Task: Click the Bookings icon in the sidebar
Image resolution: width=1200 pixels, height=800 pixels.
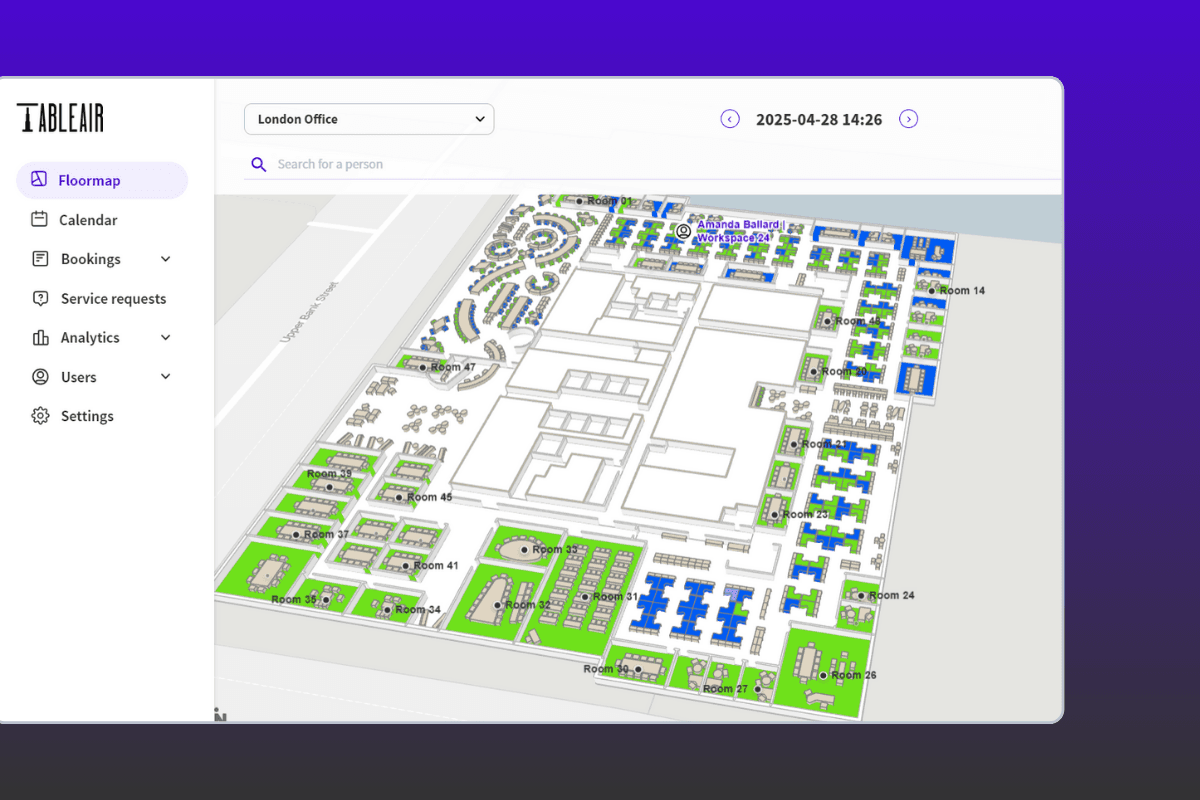Action: (39, 258)
